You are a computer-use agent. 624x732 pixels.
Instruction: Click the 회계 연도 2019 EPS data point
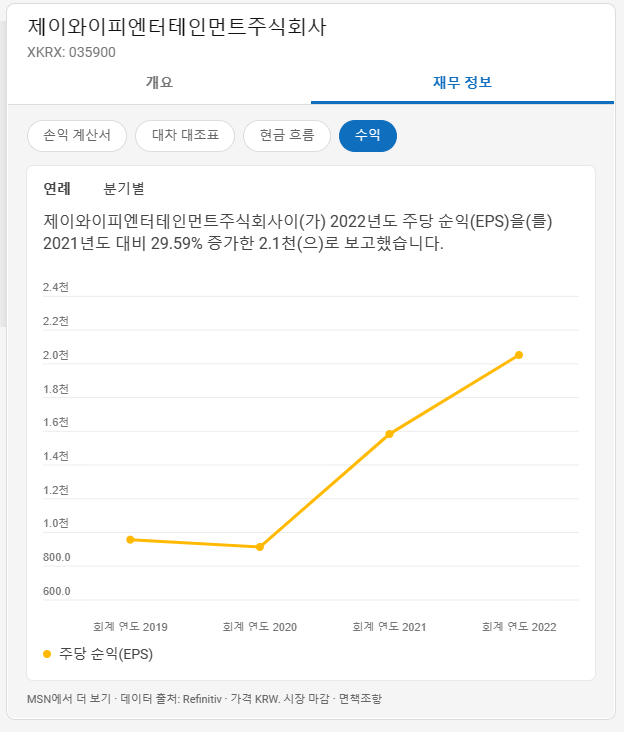tap(131, 540)
